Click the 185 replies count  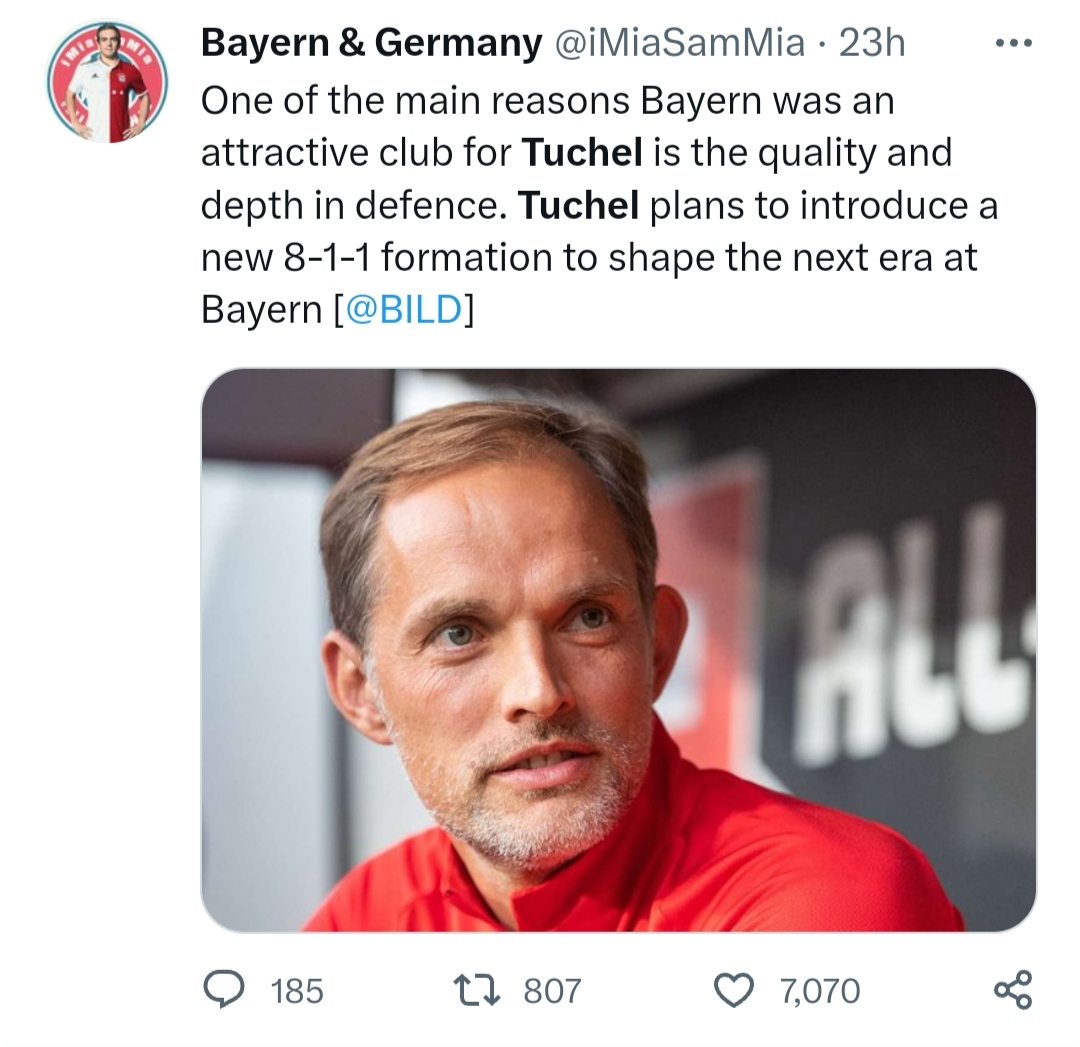[x=297, y=991]
